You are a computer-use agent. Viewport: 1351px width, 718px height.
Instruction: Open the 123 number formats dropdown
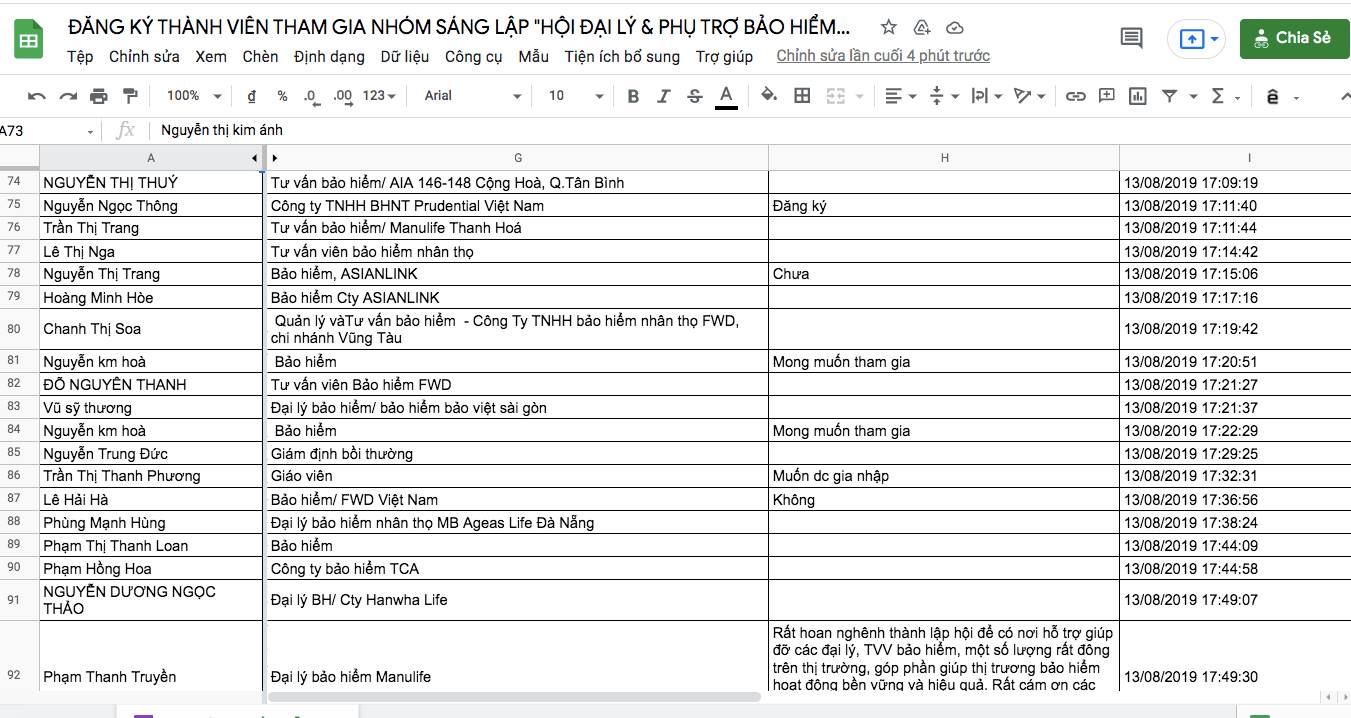(x=379, y=96)
